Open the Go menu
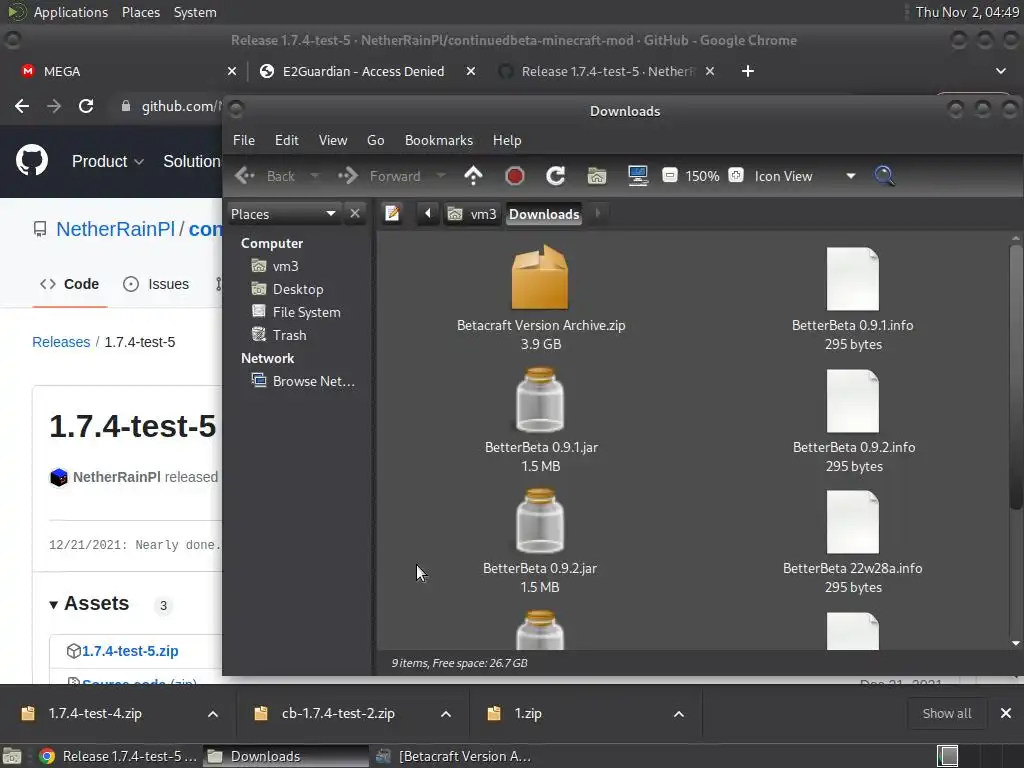 (x=376, y=140)
